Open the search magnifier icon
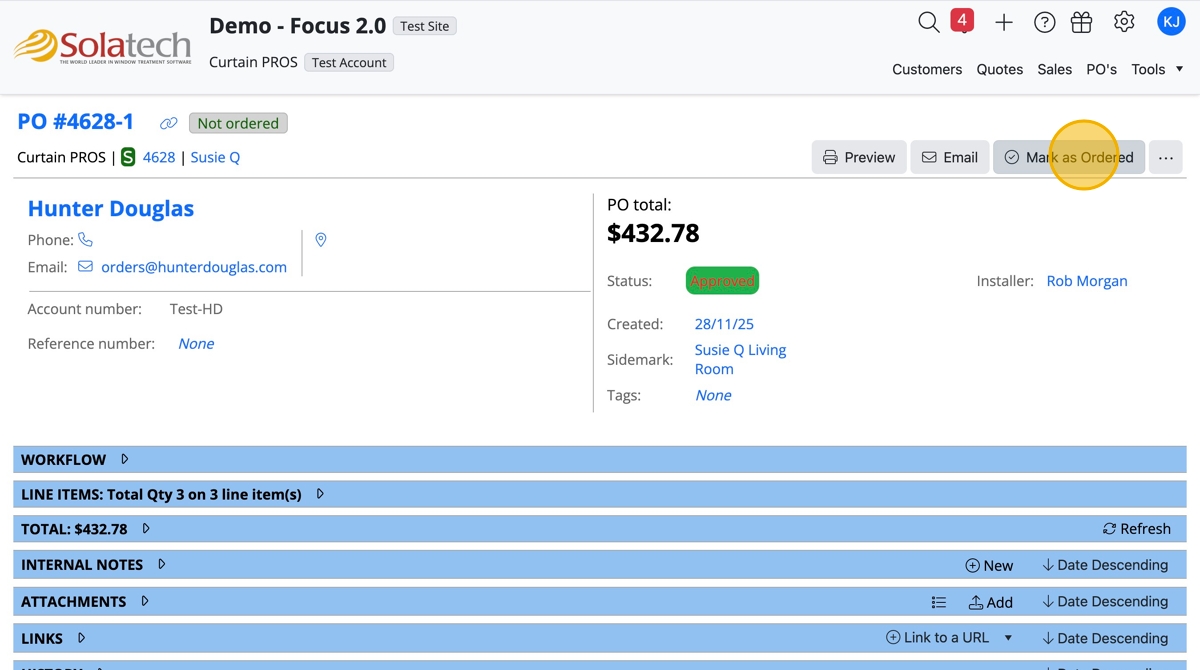The image size is (1200, 670). point(928,22)
